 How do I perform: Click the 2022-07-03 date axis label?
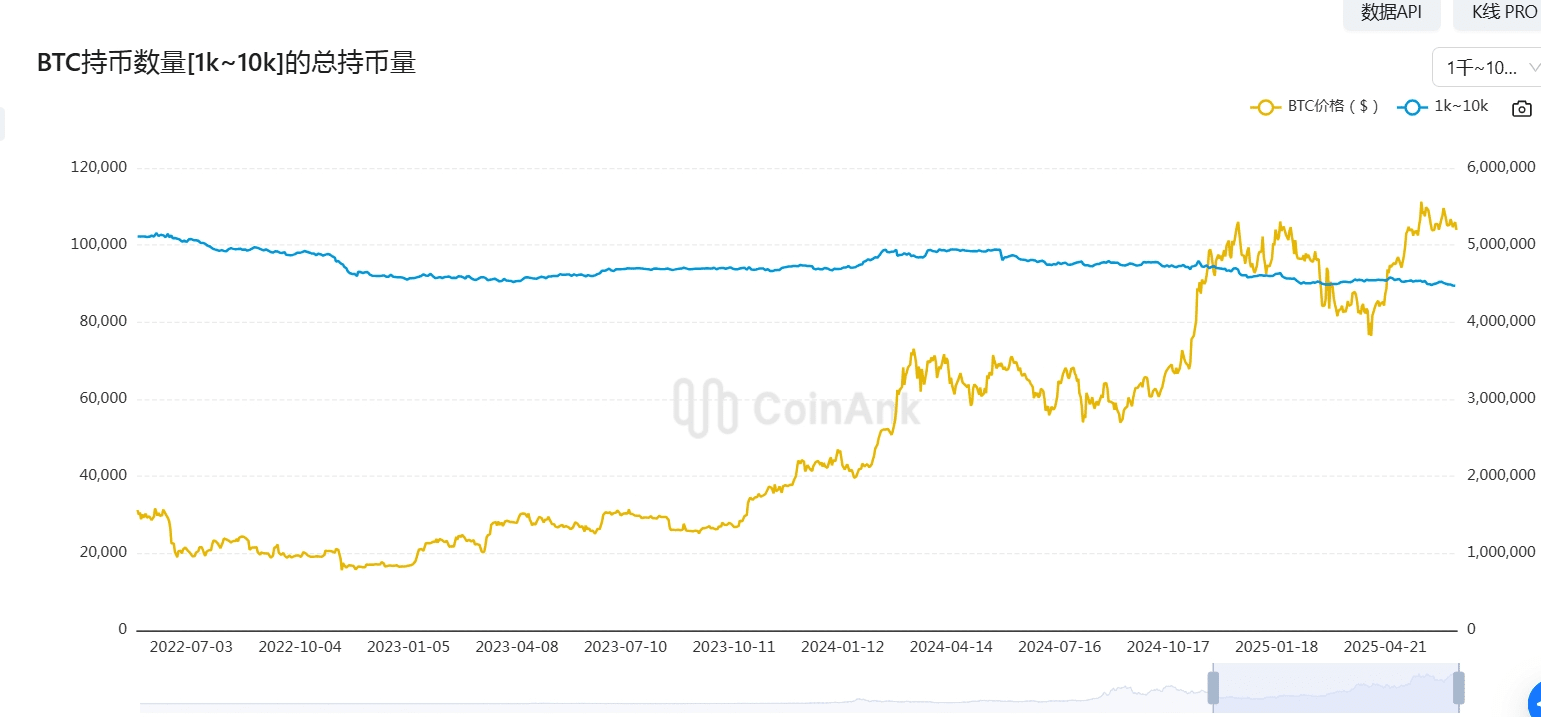[191, 647]
